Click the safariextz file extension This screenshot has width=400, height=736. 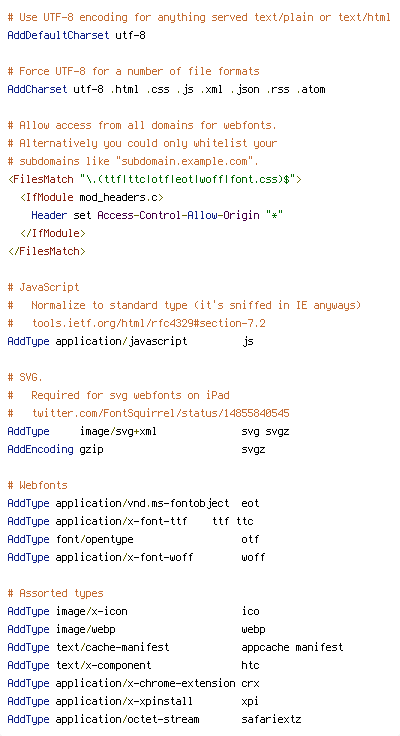[x=271, y=719]
